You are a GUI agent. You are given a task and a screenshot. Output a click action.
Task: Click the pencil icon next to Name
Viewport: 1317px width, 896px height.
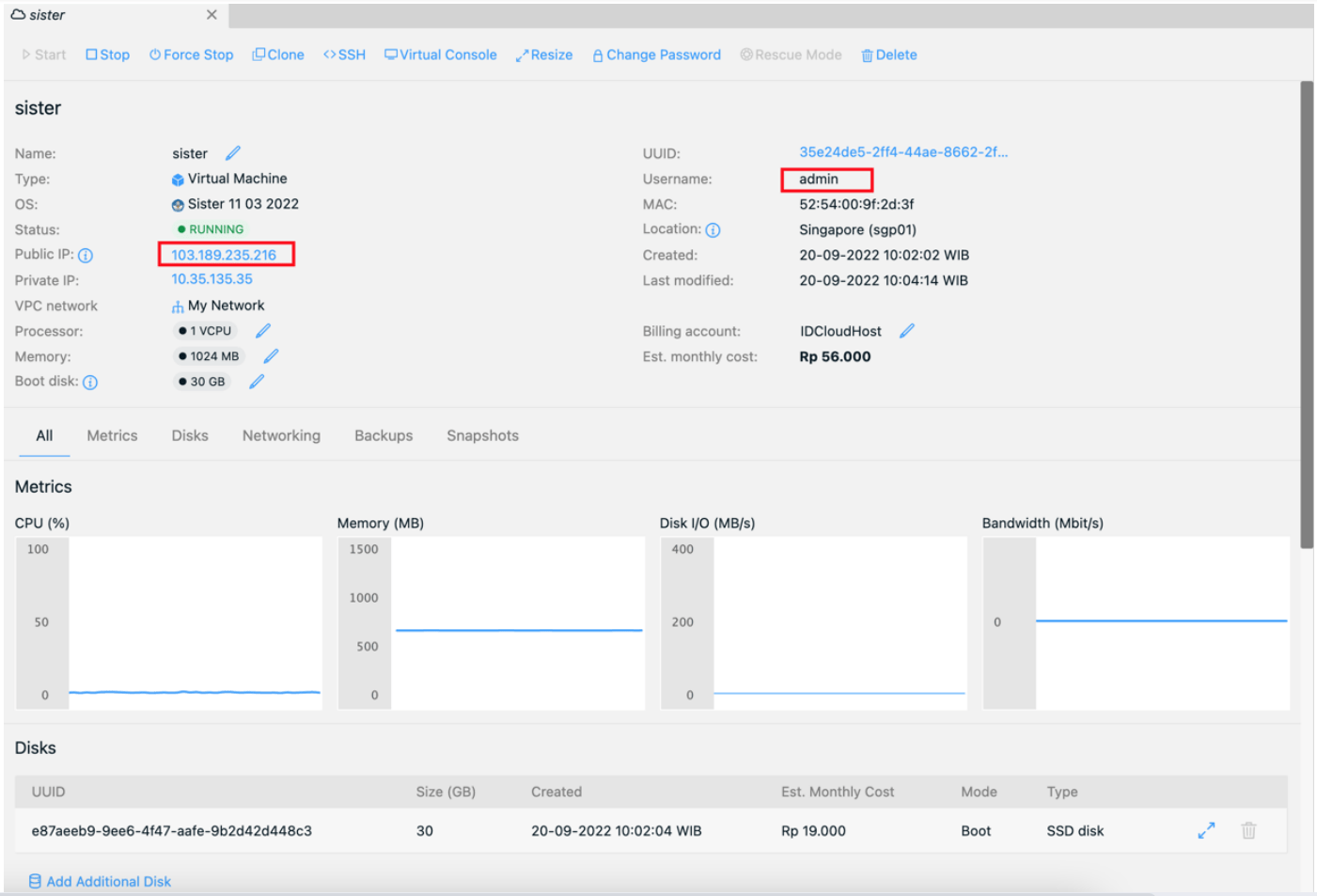pos(233,153)
